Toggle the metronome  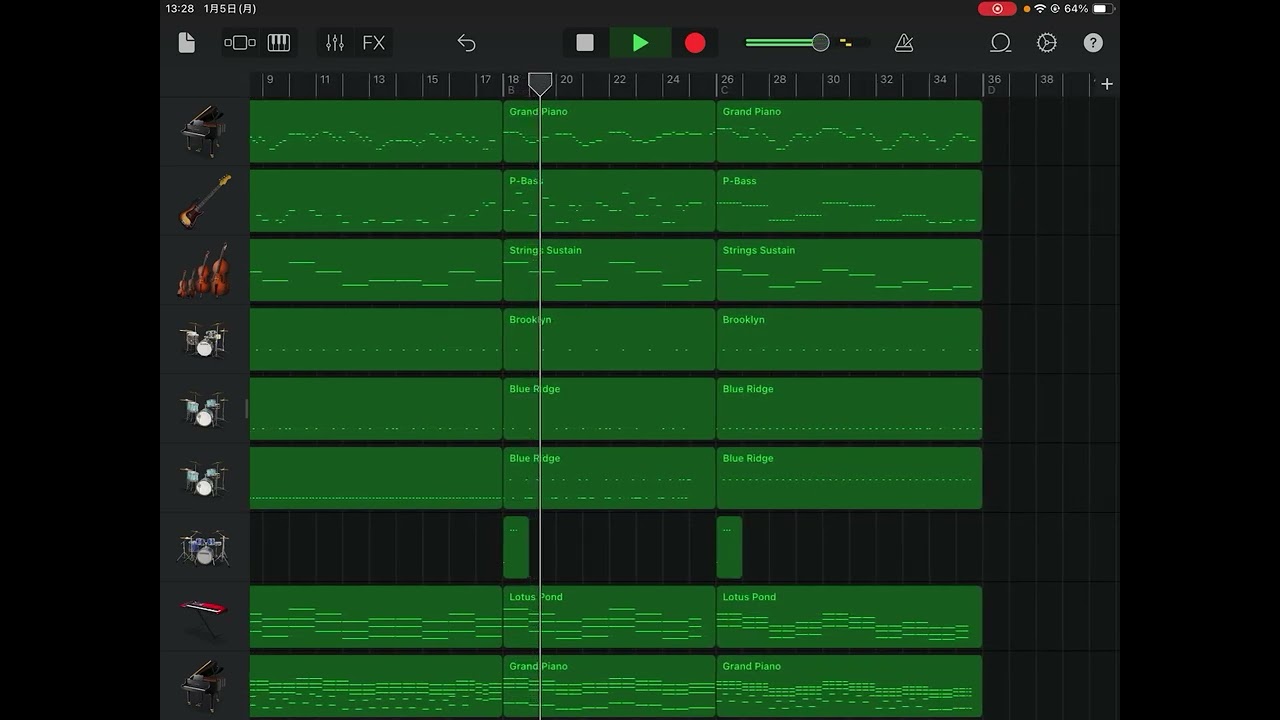904,43
